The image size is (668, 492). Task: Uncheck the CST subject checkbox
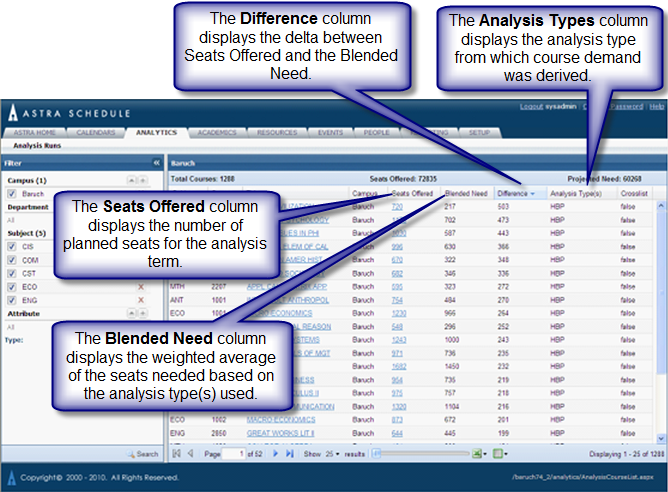[12, 273]
